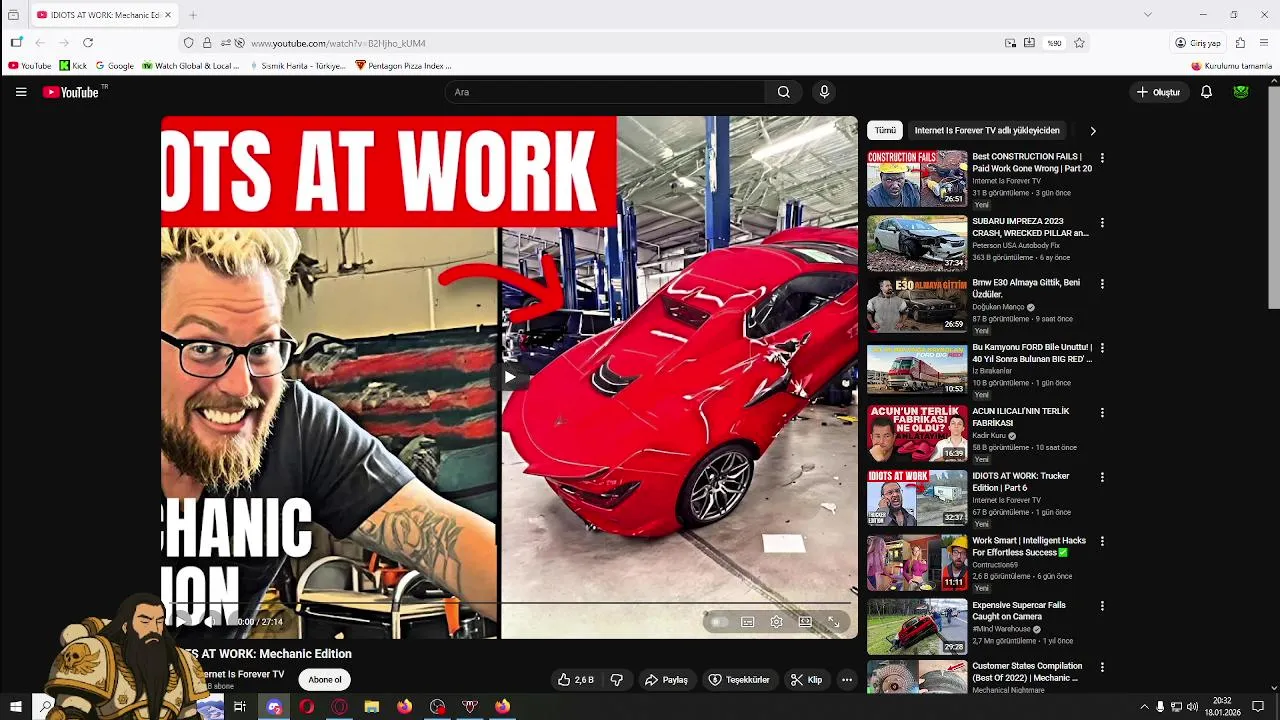
Task: Open YouTube notifications bell
Action: point(1206,92)
